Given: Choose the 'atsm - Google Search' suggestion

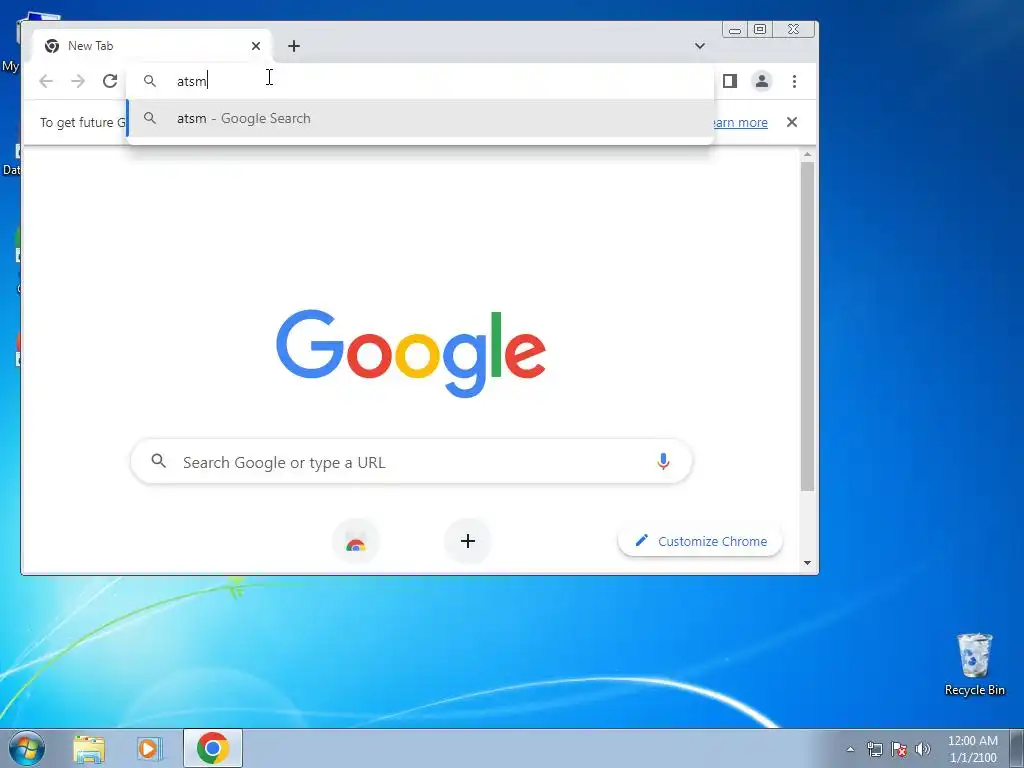Looking at the screenshot, I should point(420,118).
